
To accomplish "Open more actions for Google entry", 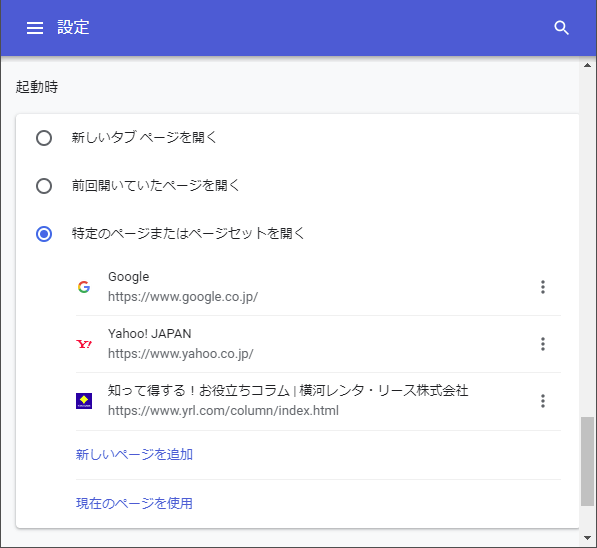I will [543, 287].
